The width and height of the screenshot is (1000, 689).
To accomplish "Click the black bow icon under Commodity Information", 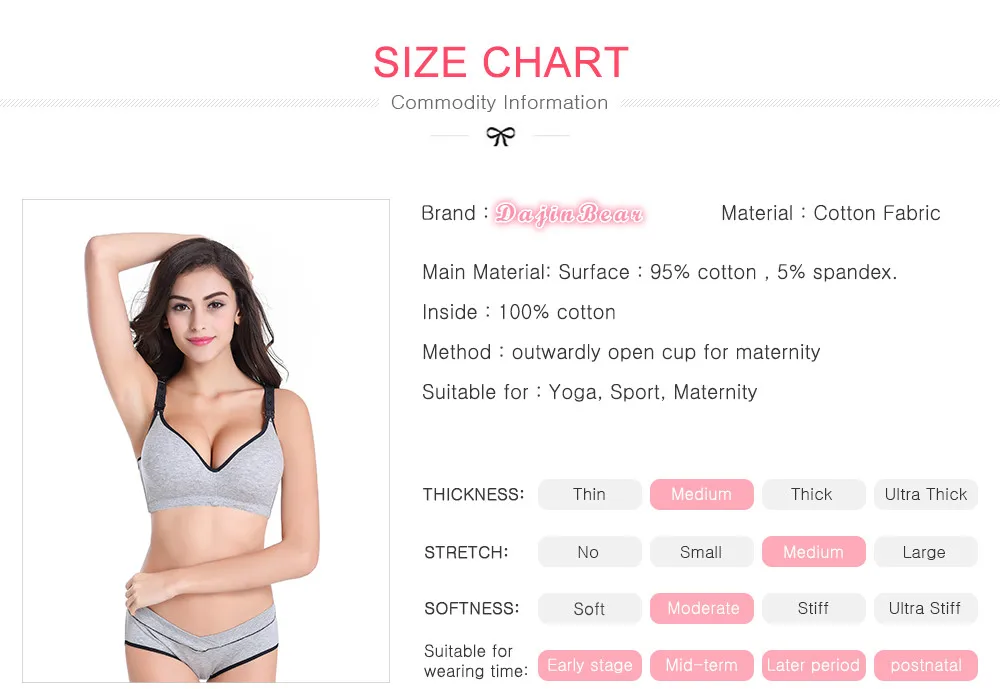I will pyautogui.click(x=501, y=136).
